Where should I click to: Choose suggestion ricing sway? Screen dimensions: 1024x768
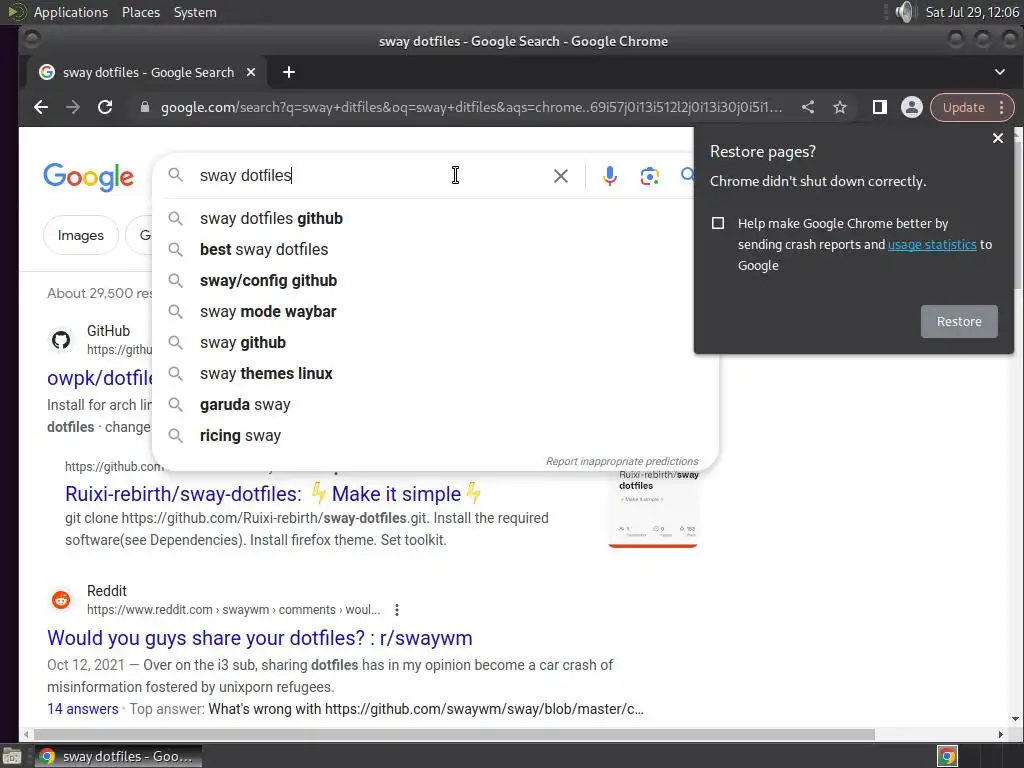click(435, 436)
